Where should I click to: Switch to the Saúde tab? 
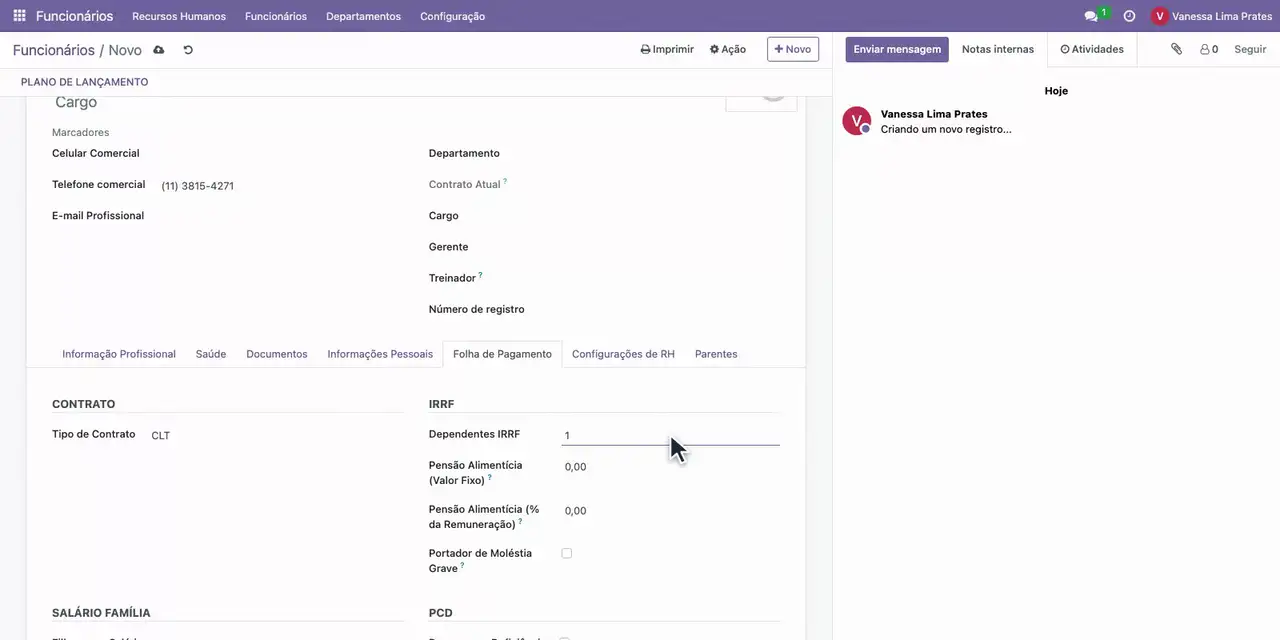(x=211, y=354)
